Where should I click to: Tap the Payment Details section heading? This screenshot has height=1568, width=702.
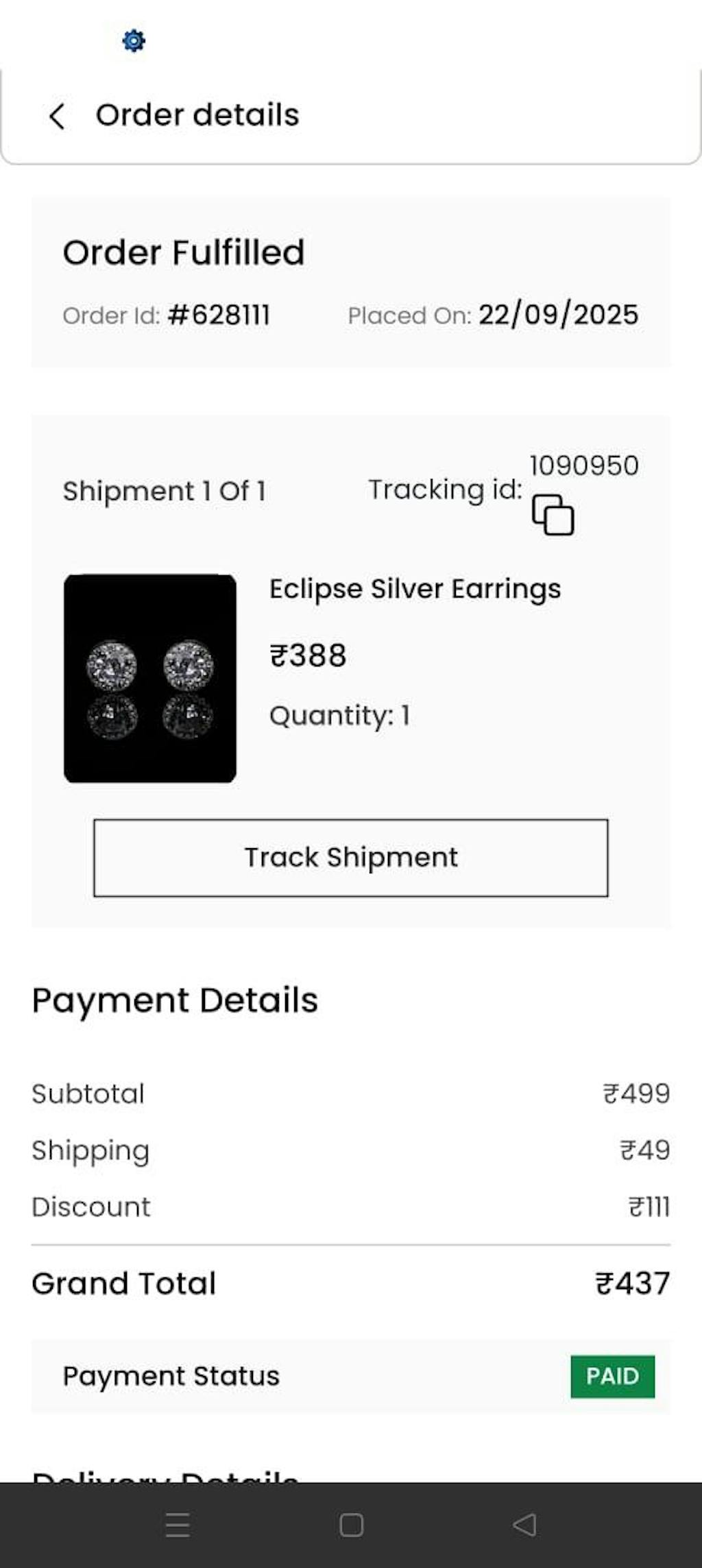point(175,1000)
